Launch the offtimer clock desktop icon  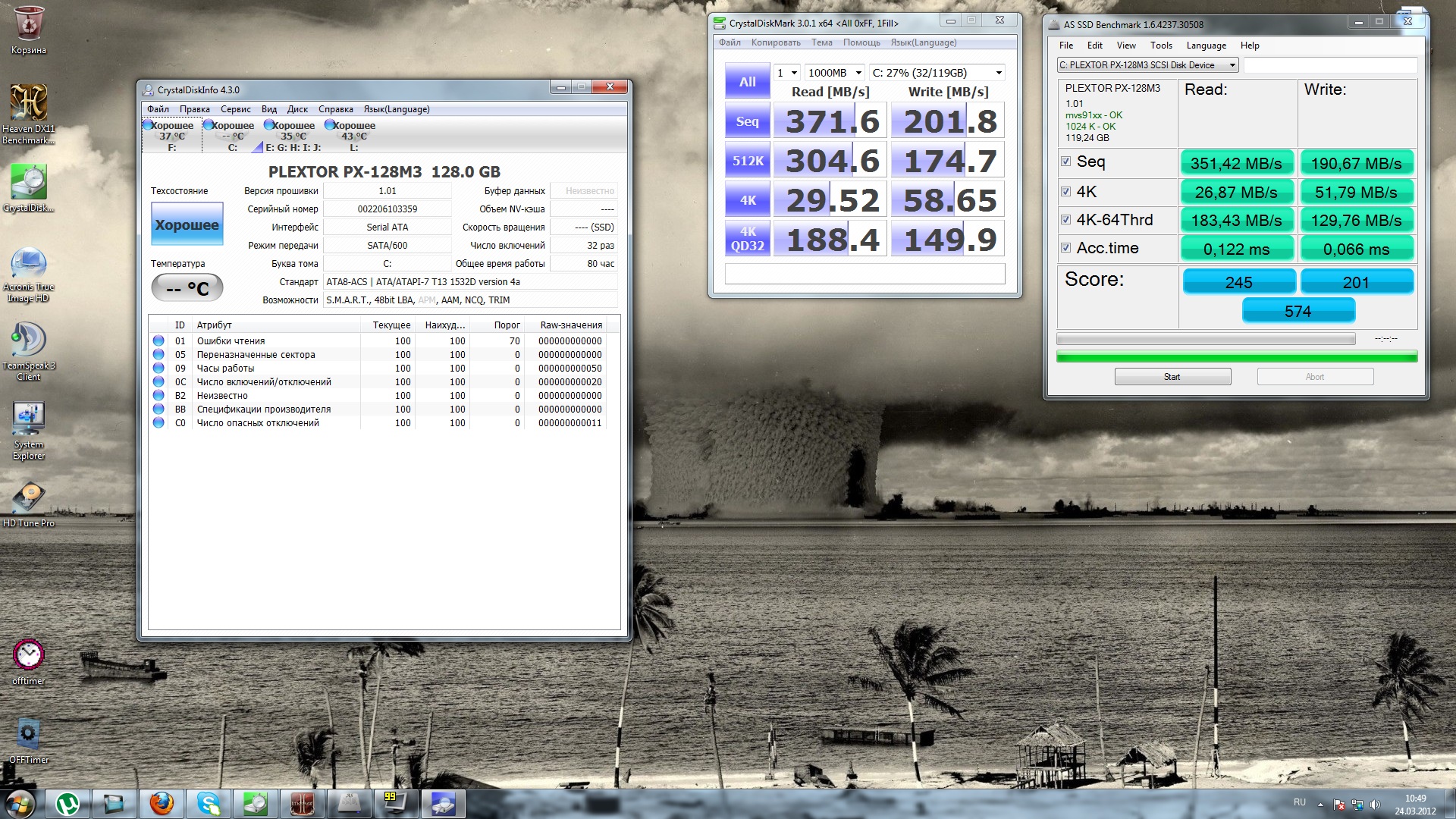point(29,656)
